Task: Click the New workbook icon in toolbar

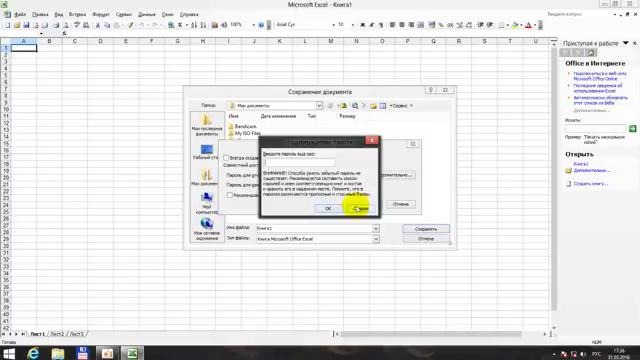Action: point(7,25)
